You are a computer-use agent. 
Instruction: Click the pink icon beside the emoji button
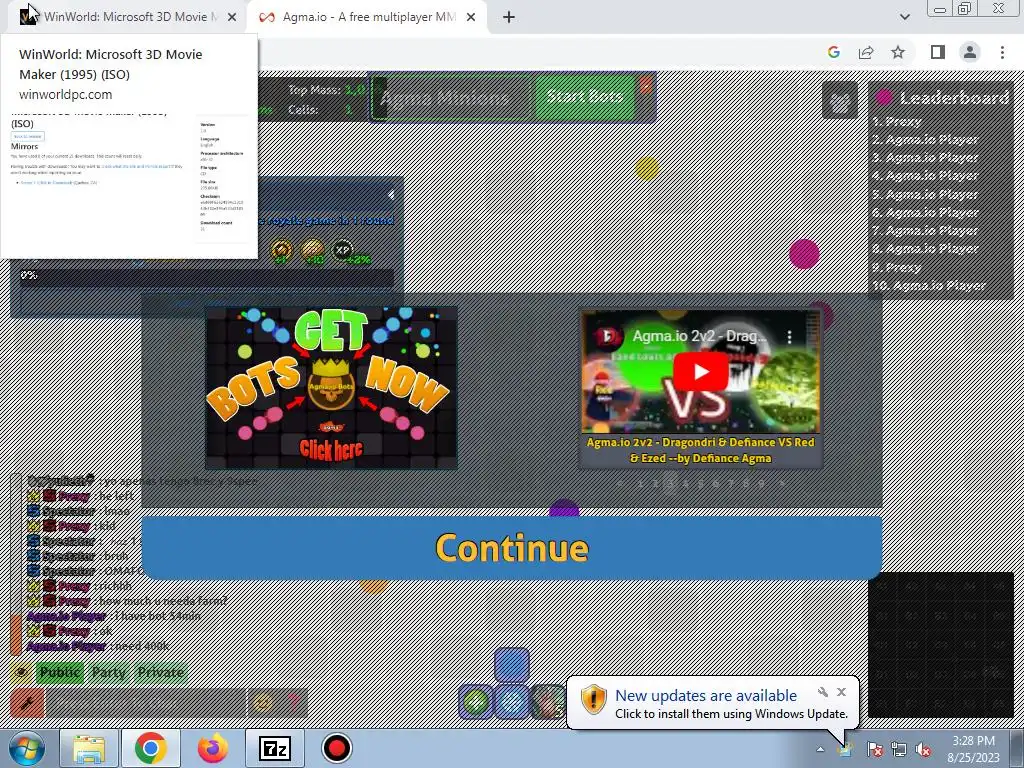tap(293, 703)
